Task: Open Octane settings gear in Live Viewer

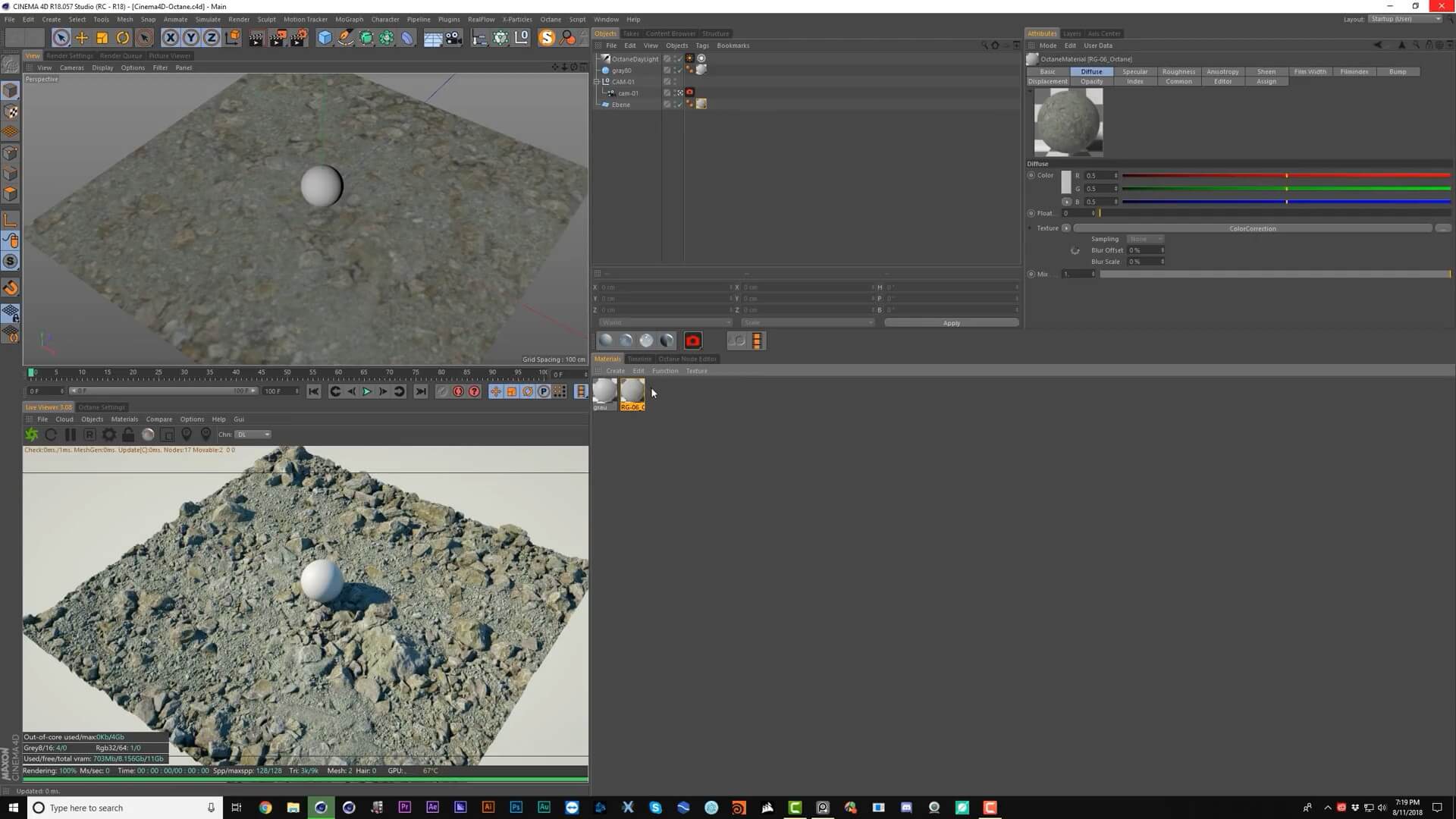Action: [x=109, y=435]
